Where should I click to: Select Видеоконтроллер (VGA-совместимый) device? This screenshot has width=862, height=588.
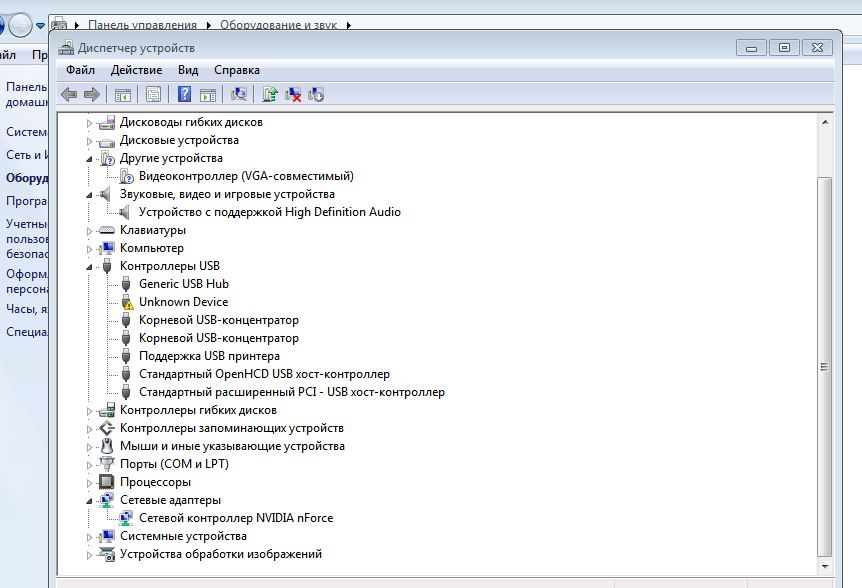245,176
